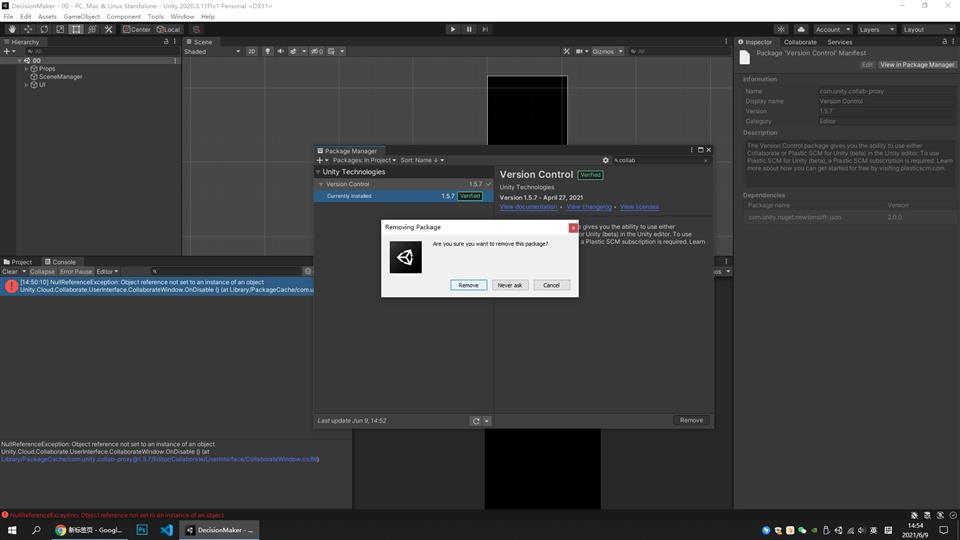Collapse the 00 scene in Hierarchy
The width and height of the screenshot is (960, 540).
20,61
